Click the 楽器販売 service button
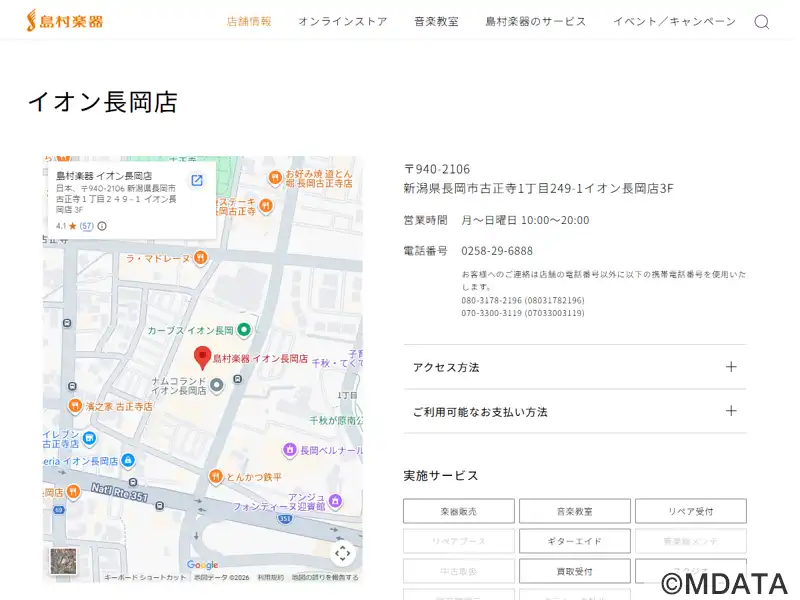 pos(458,511)
